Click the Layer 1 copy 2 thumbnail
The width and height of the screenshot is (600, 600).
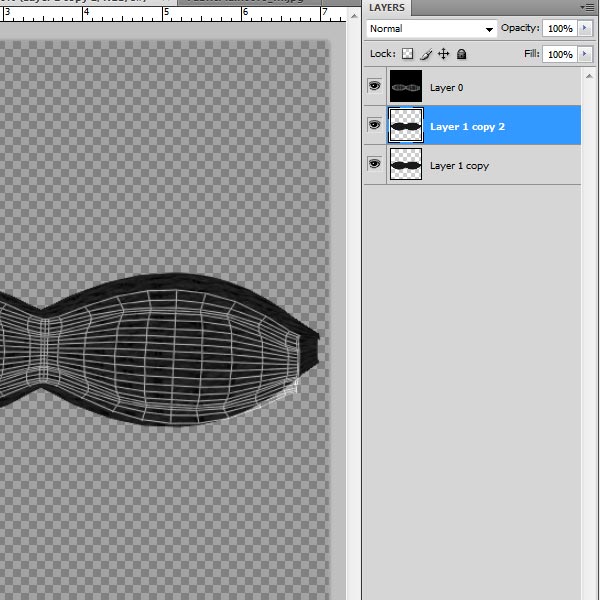(406, 125)
